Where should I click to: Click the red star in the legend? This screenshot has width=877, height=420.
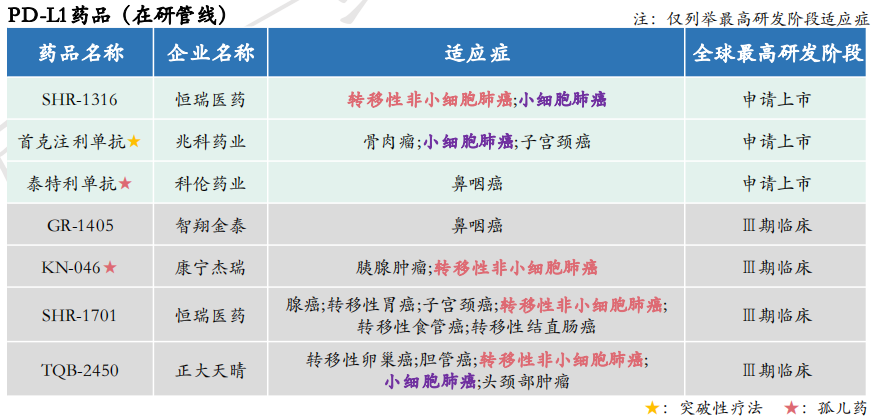tap(790, 408)
